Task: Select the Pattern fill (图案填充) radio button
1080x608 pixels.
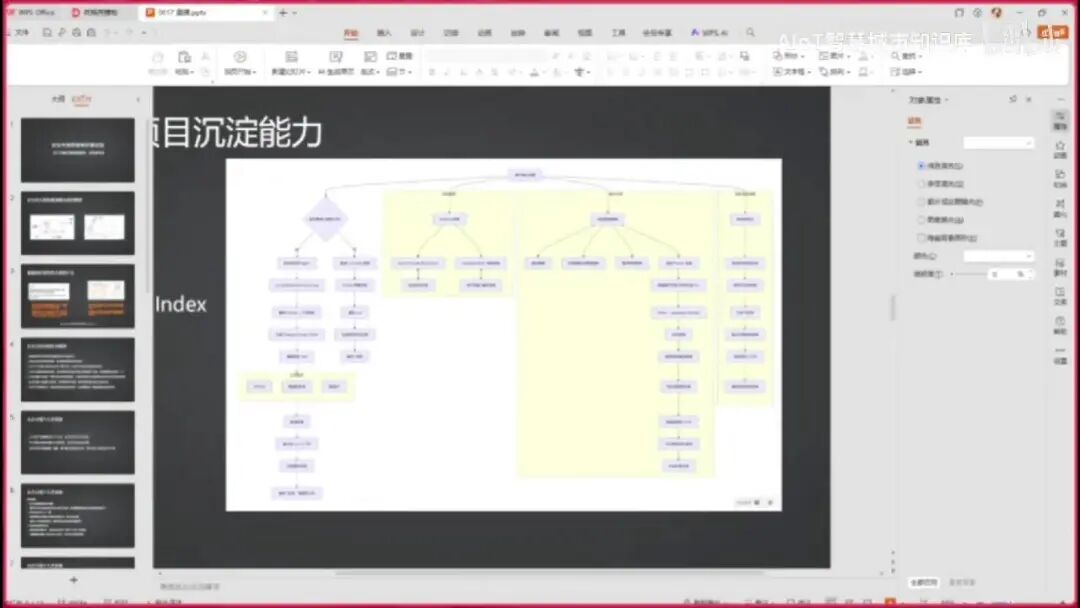Action: (921, 220)
